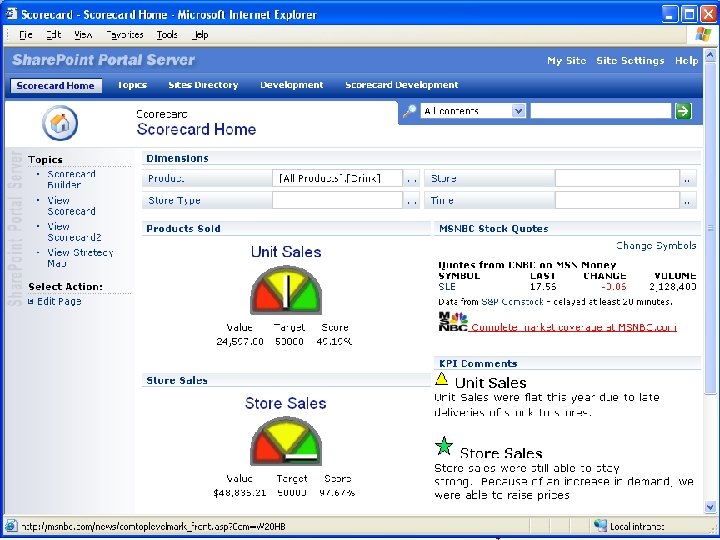This screenshot has width=720, height=540.
Task: Open the My Site link
Action: (566, 61)
